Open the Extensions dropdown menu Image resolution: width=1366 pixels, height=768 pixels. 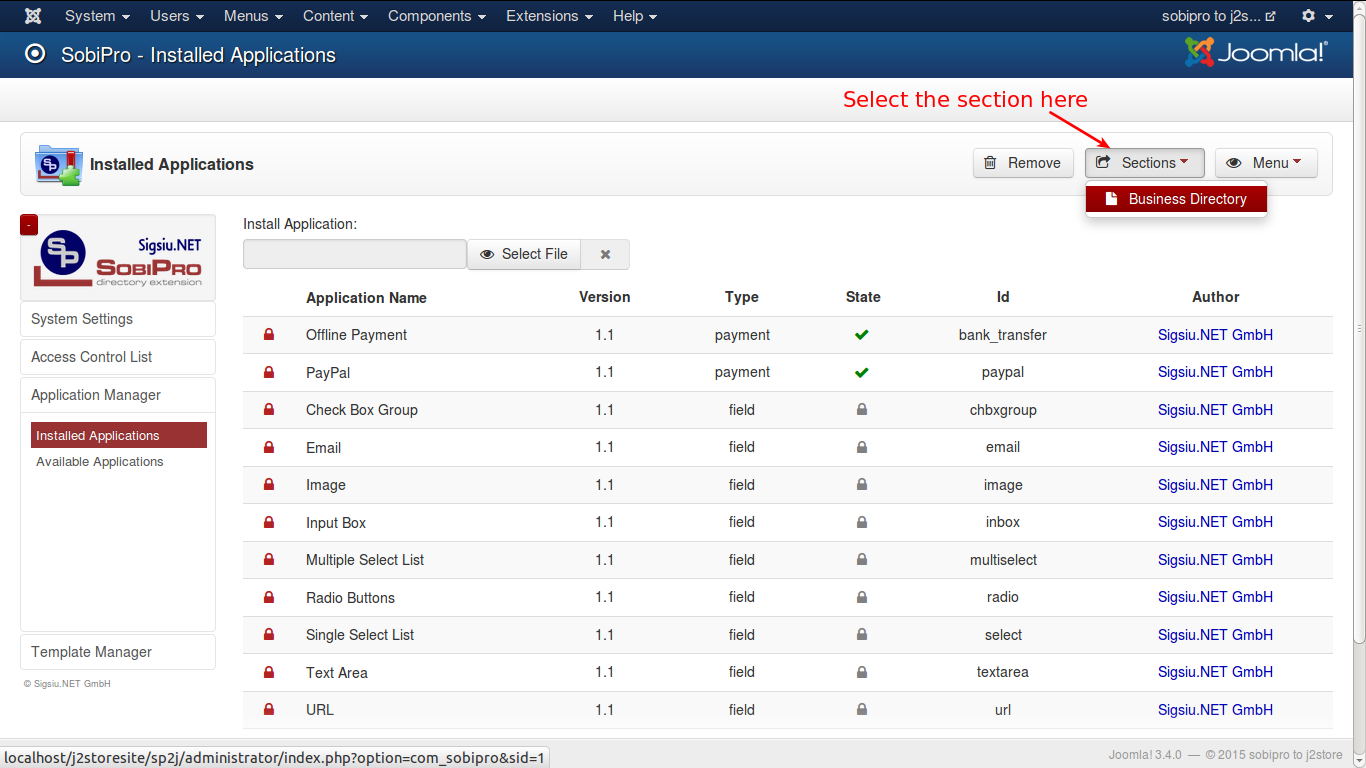coord(549,16)
